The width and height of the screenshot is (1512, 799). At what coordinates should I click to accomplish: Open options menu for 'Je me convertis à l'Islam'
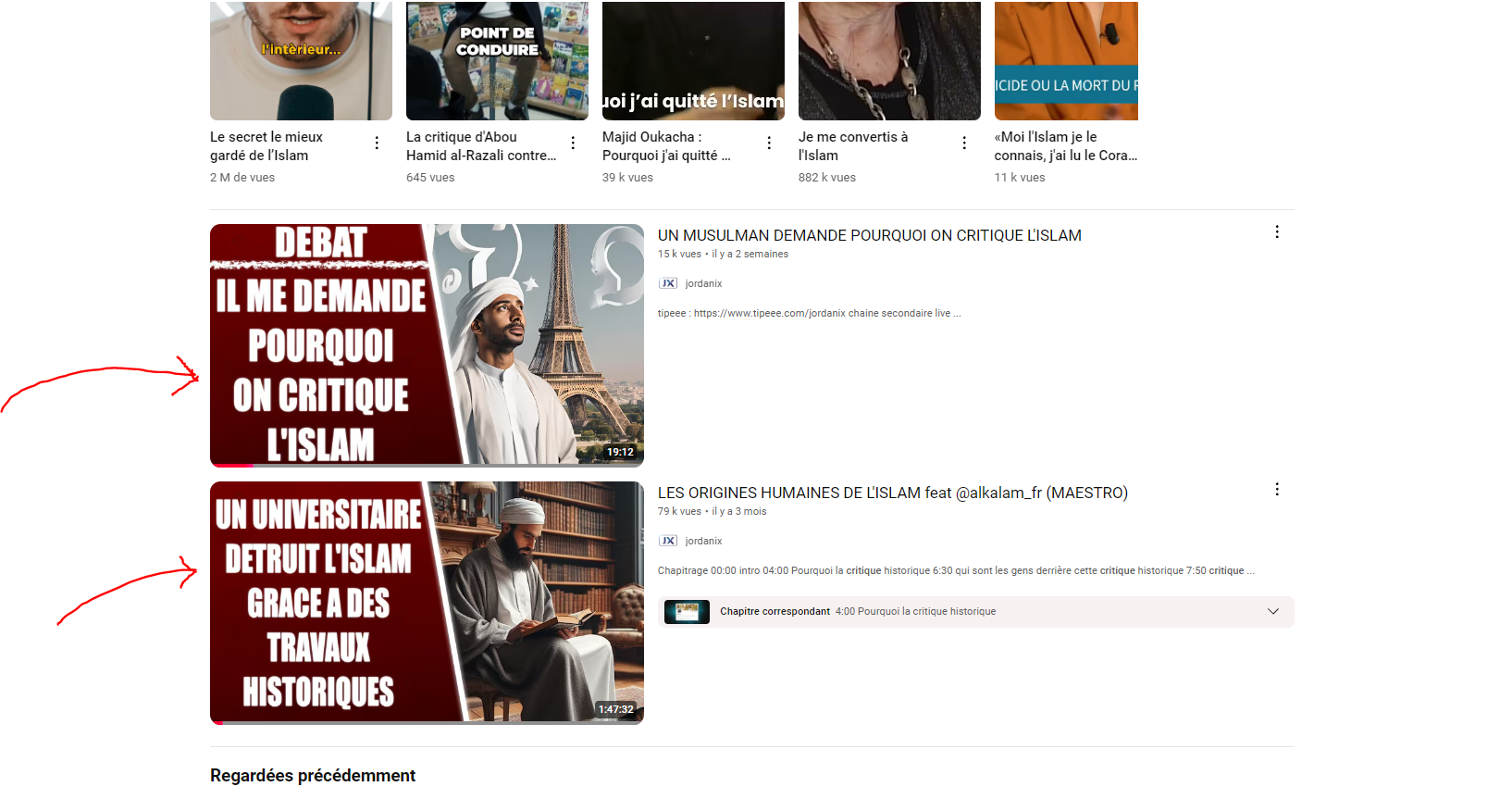pos(964,143)
